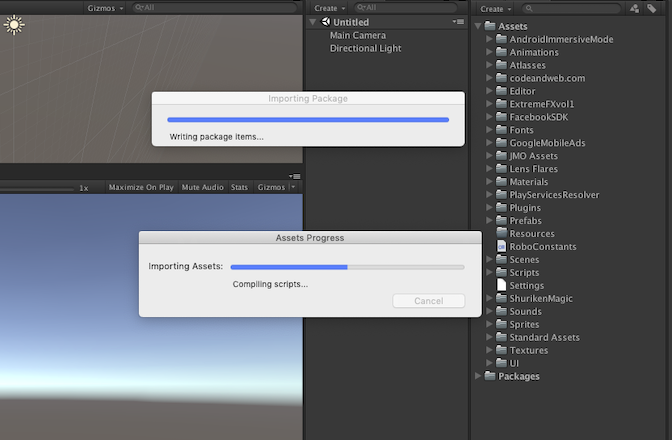Click the Importing Assets progress bar

pyautogui.click(x=347, y=267)
